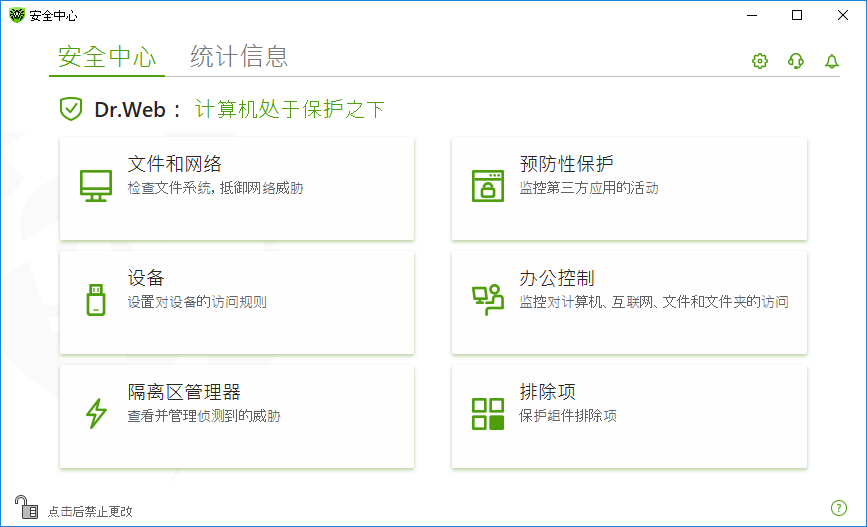Click the USB drive icon for 设备
The image size is (867, 527).
96,300
